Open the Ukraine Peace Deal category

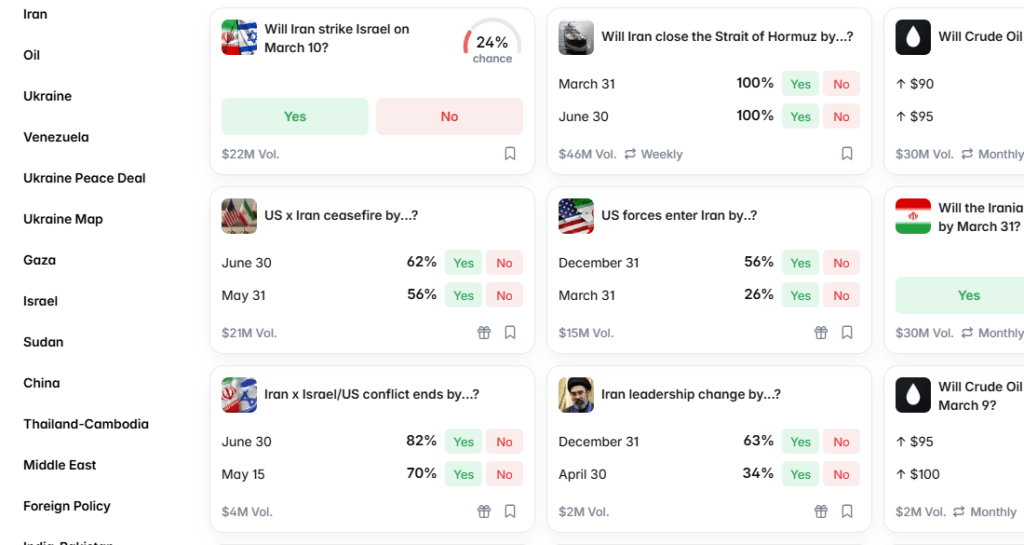[84, 178]
